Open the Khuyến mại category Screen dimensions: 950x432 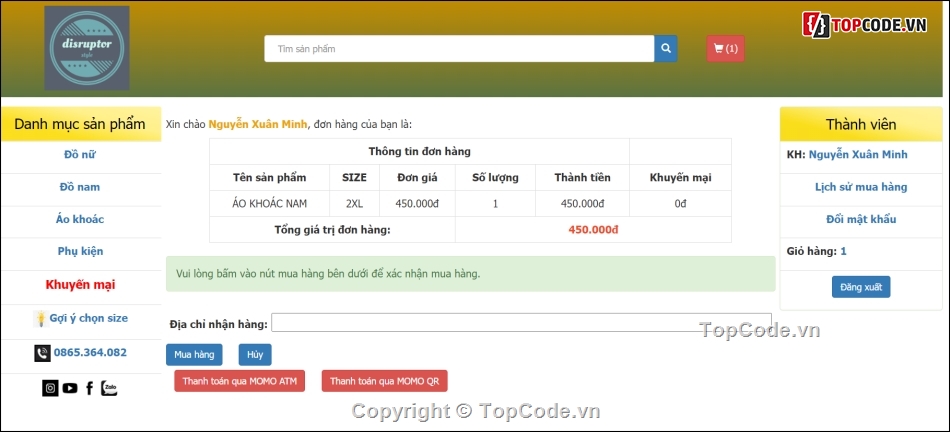80,284
